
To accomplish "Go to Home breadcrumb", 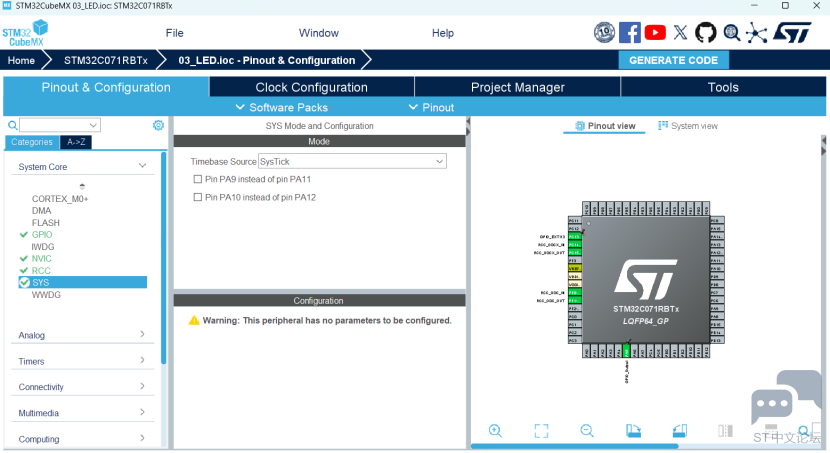I will pos(21,60).
